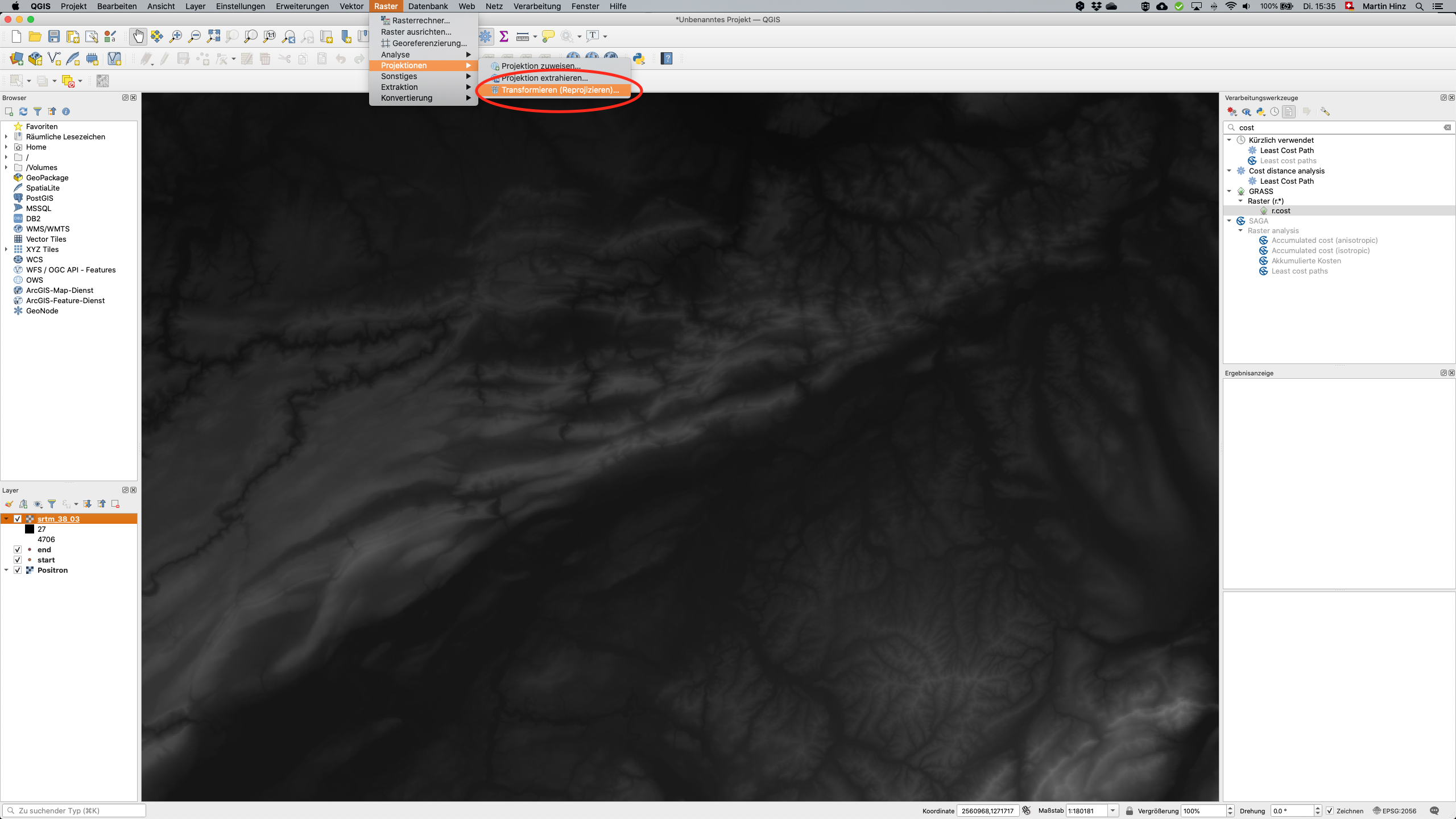The width and height of the screenshot is (1456, 819).
Task: Click the black color swatch under srtm_38_03
Action: (x=30, y=529)
